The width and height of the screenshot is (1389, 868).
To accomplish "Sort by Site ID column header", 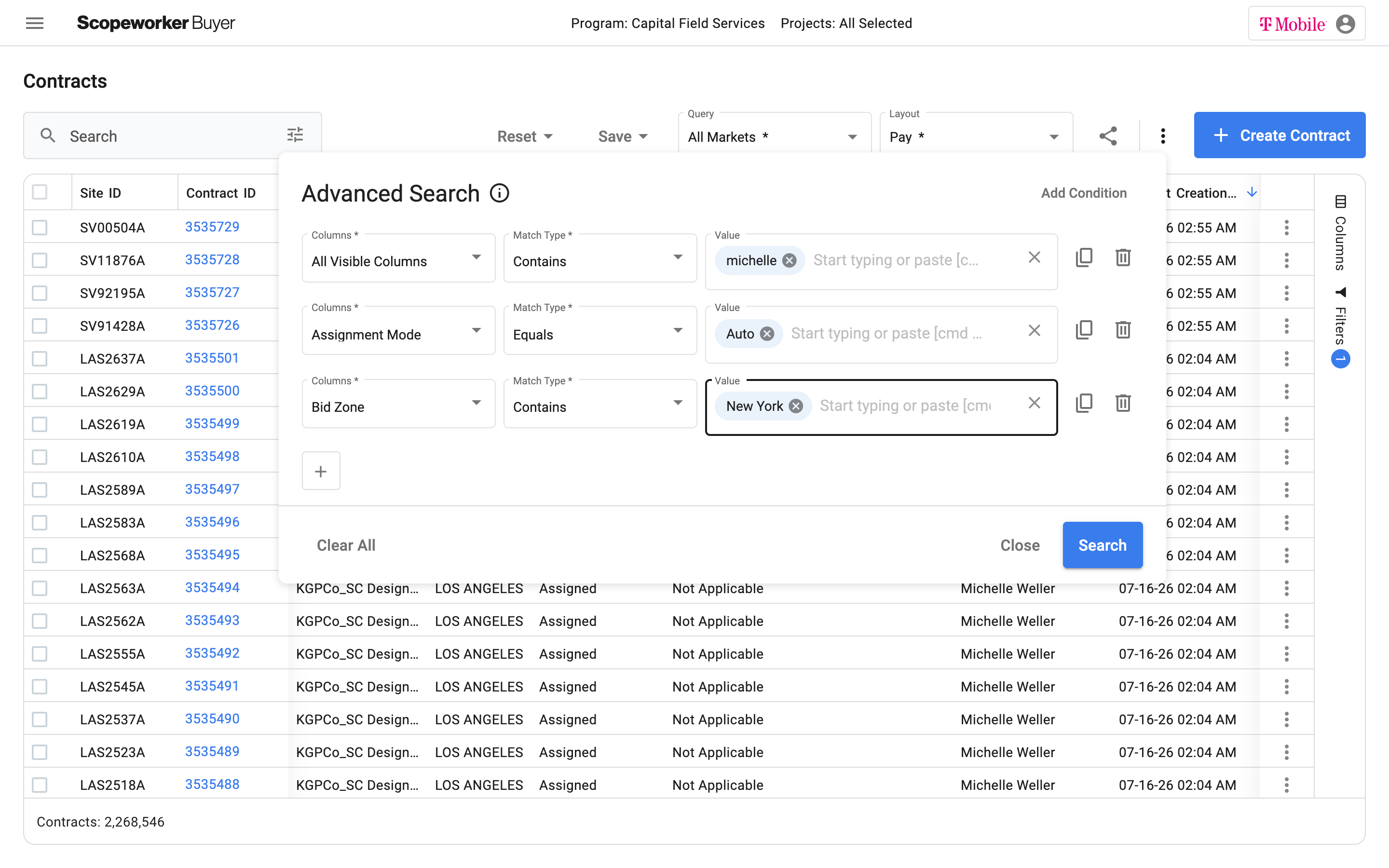I will point(100,193).
